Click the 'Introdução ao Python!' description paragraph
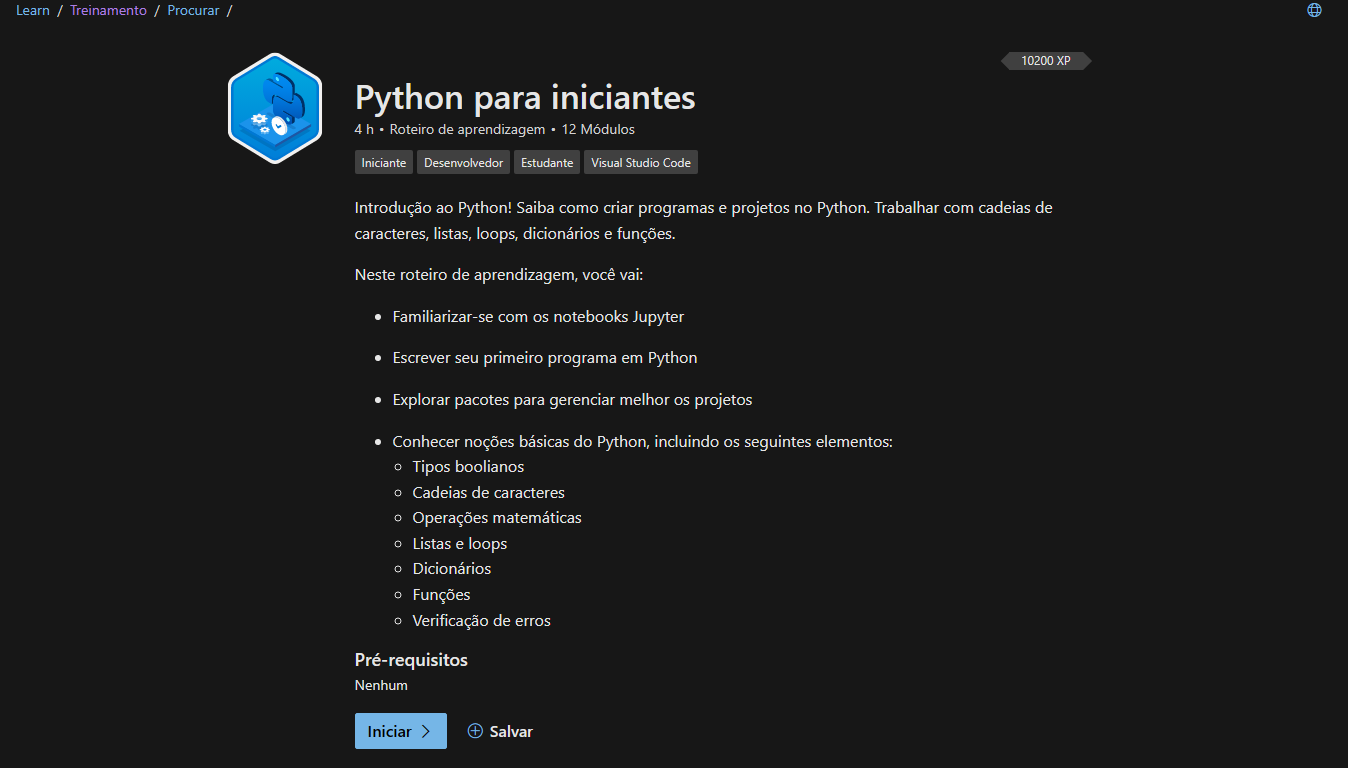1348x768 pixels. (704, 221)
